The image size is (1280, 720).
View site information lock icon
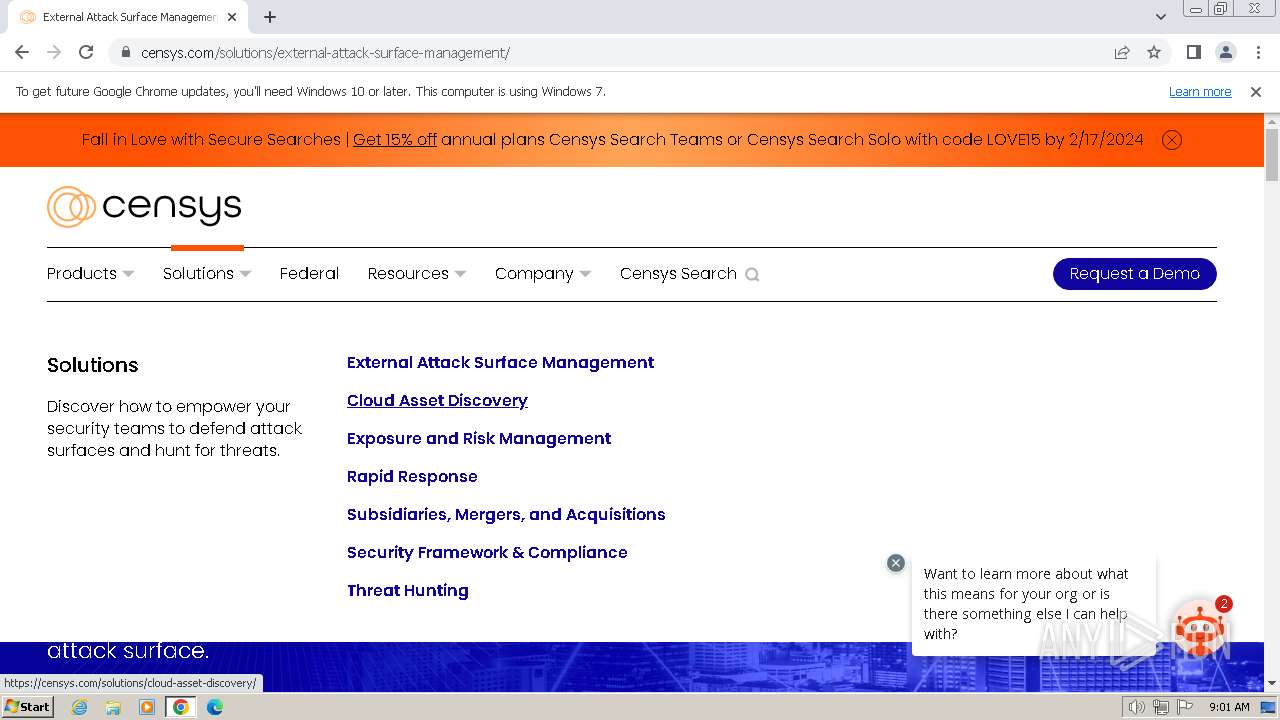click(x=125, y=52)
